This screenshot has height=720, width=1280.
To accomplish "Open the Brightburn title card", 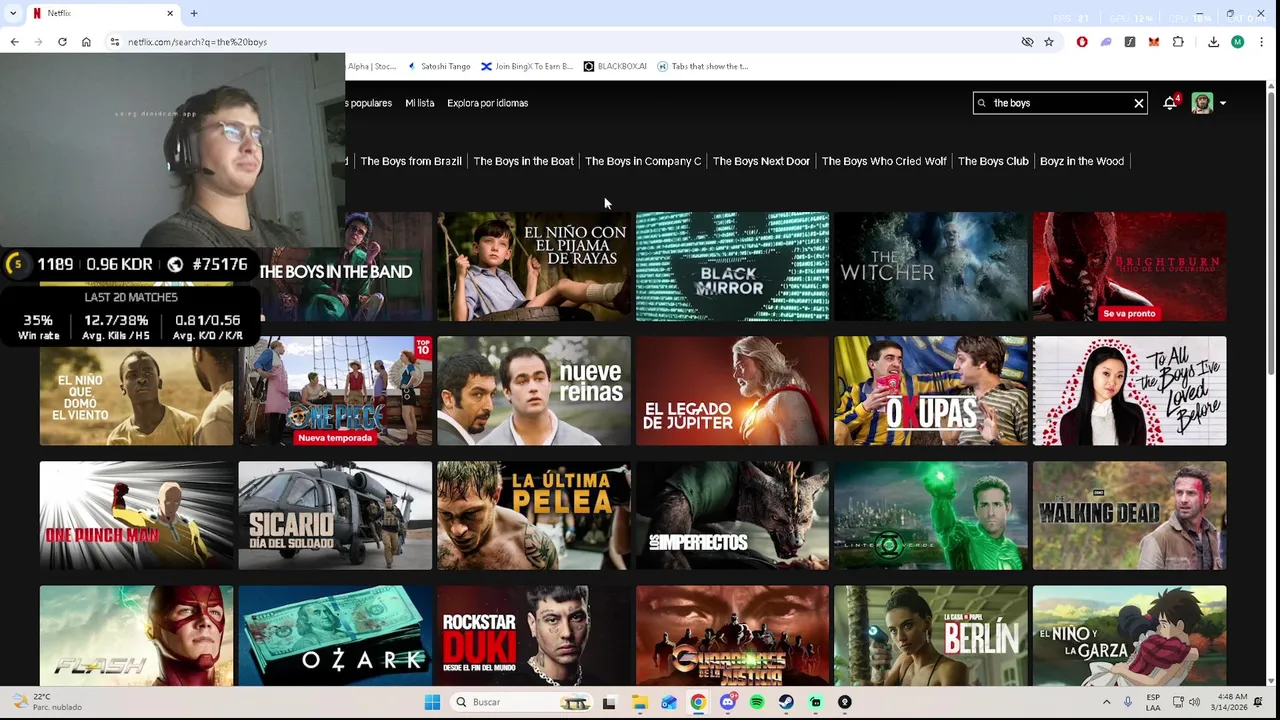I will pyautogui.click(x=1129, y=267).
